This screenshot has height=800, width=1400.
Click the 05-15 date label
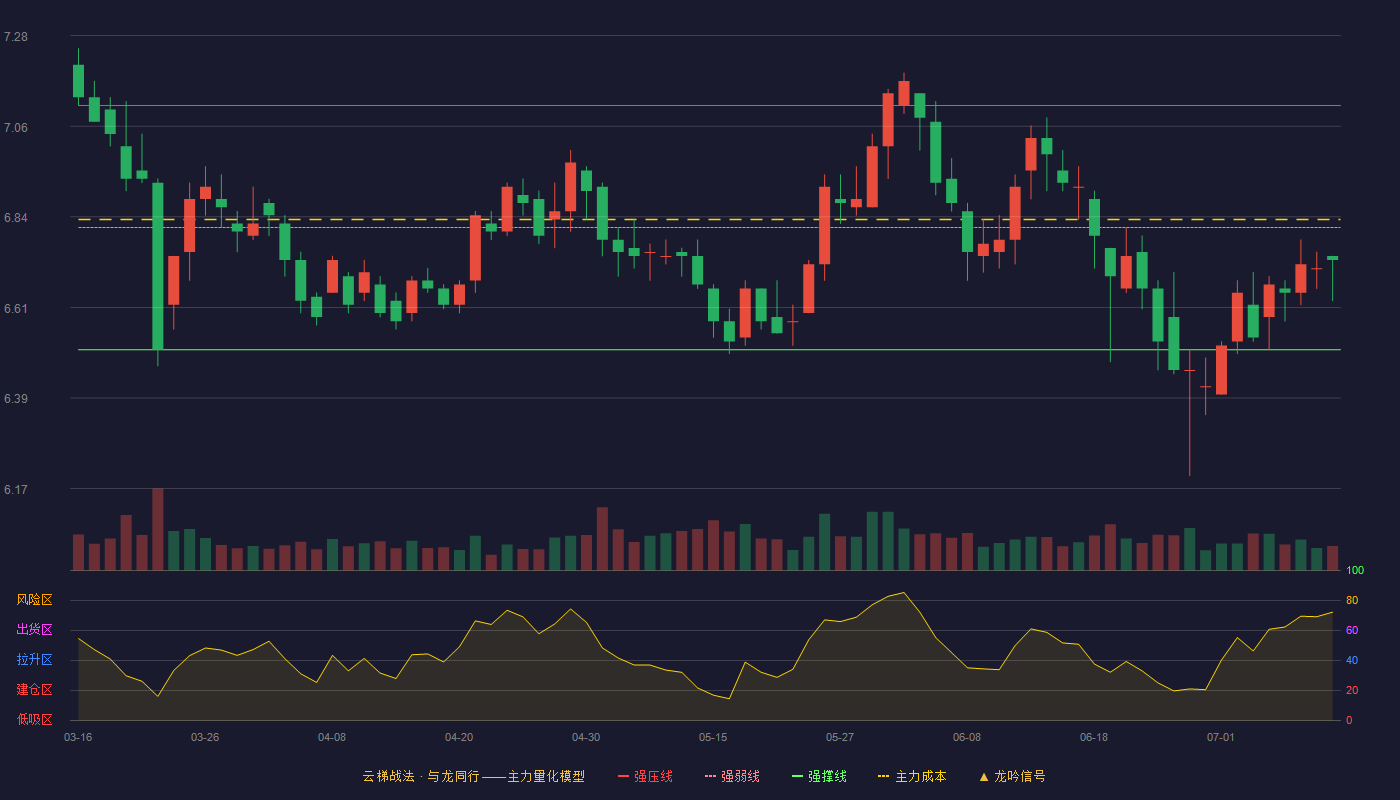coord(713,737)
